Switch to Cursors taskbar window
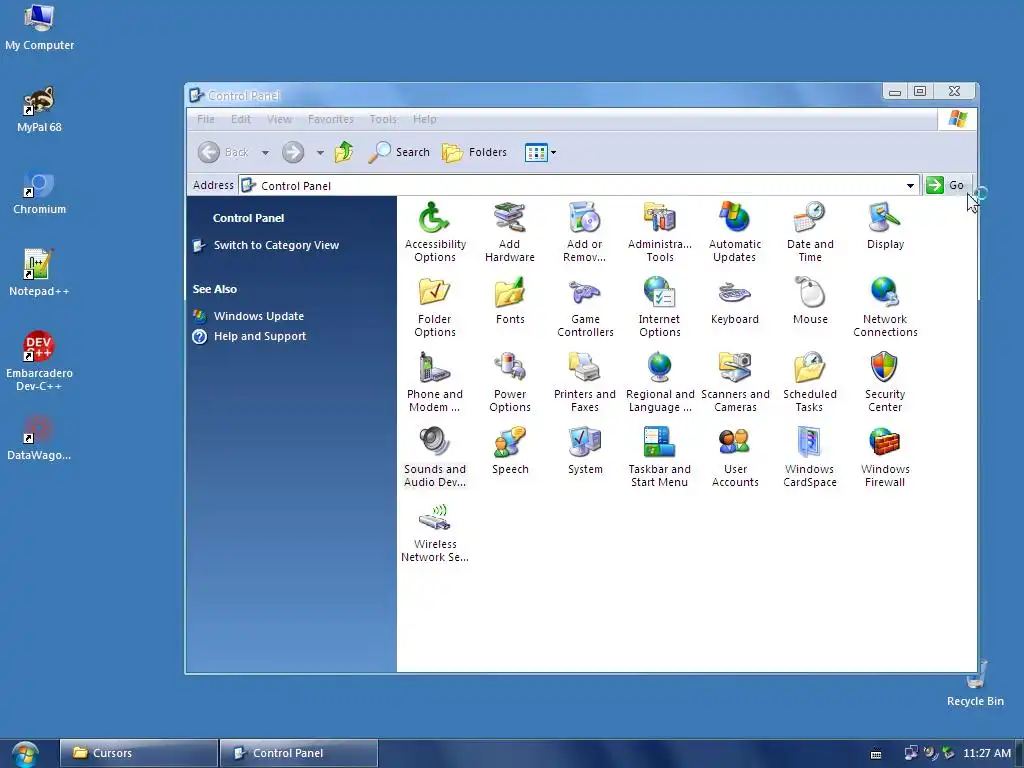Screen dimensions: 1024x768 pyautogui.click(x=138, y=753)
